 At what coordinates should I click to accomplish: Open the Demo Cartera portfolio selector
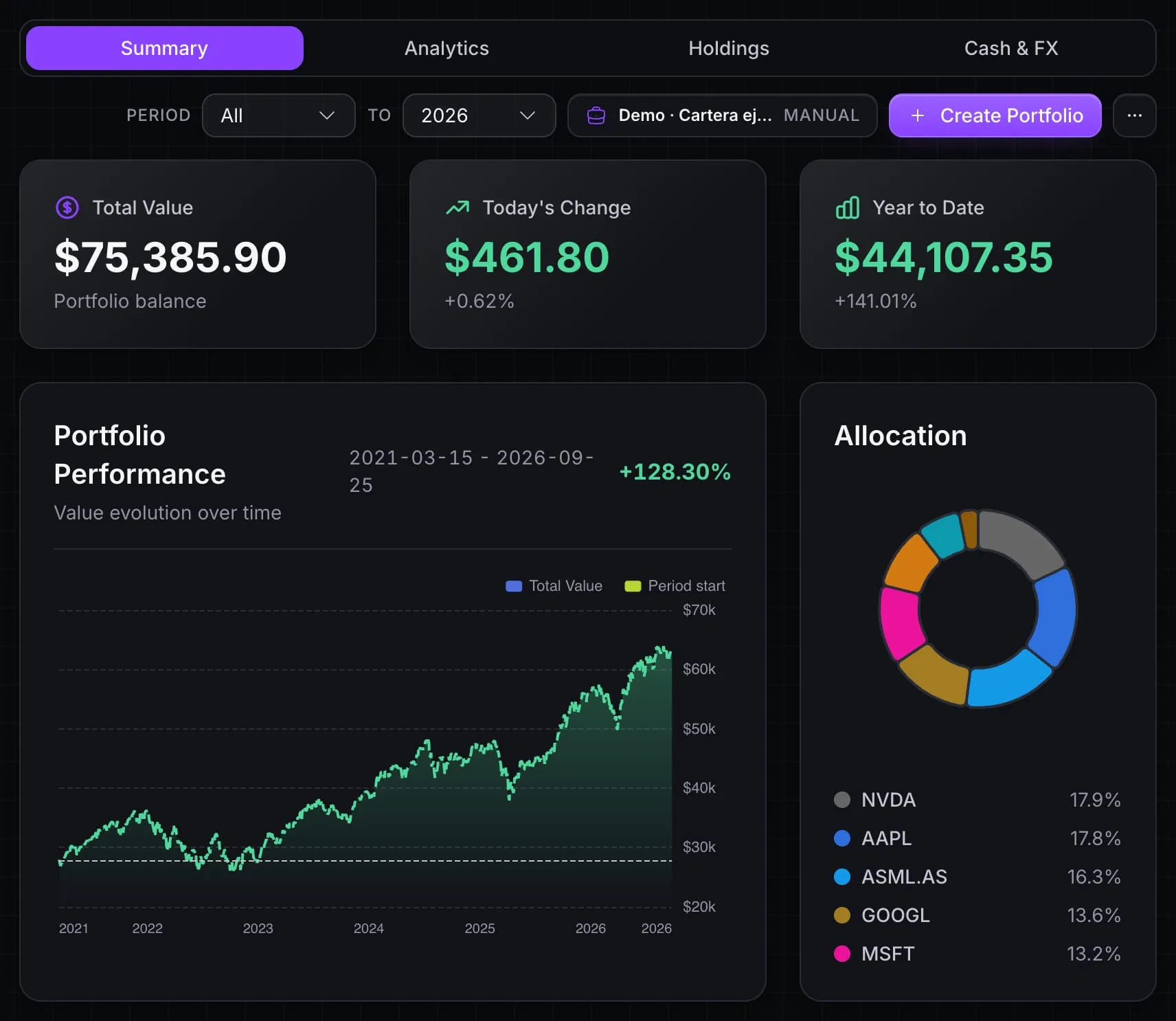tap(723, 115)
